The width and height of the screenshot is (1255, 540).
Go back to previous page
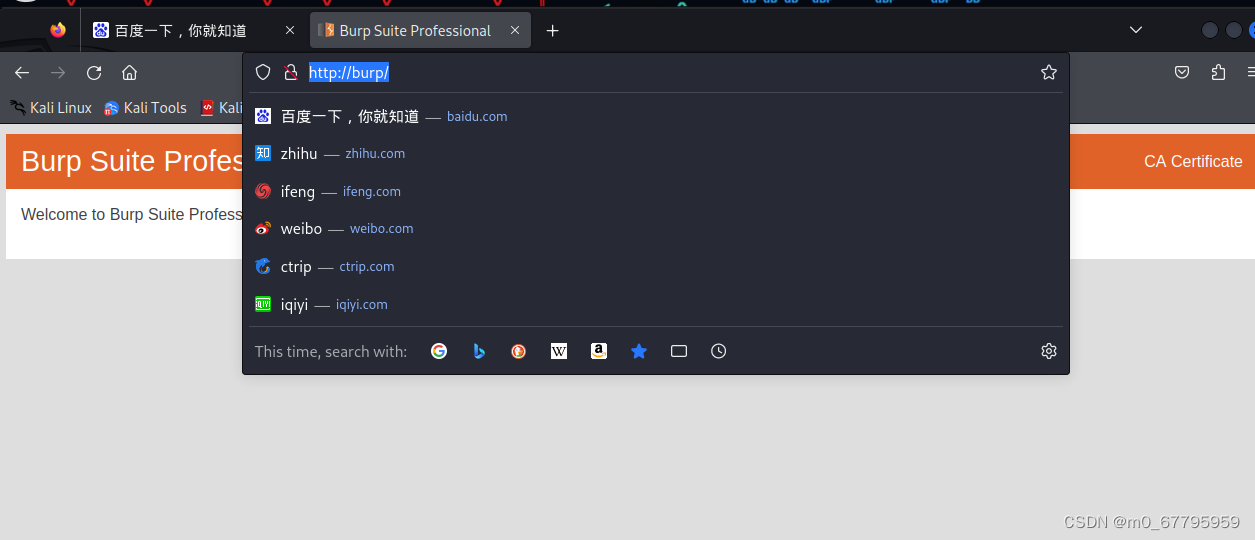pos(22,72)
